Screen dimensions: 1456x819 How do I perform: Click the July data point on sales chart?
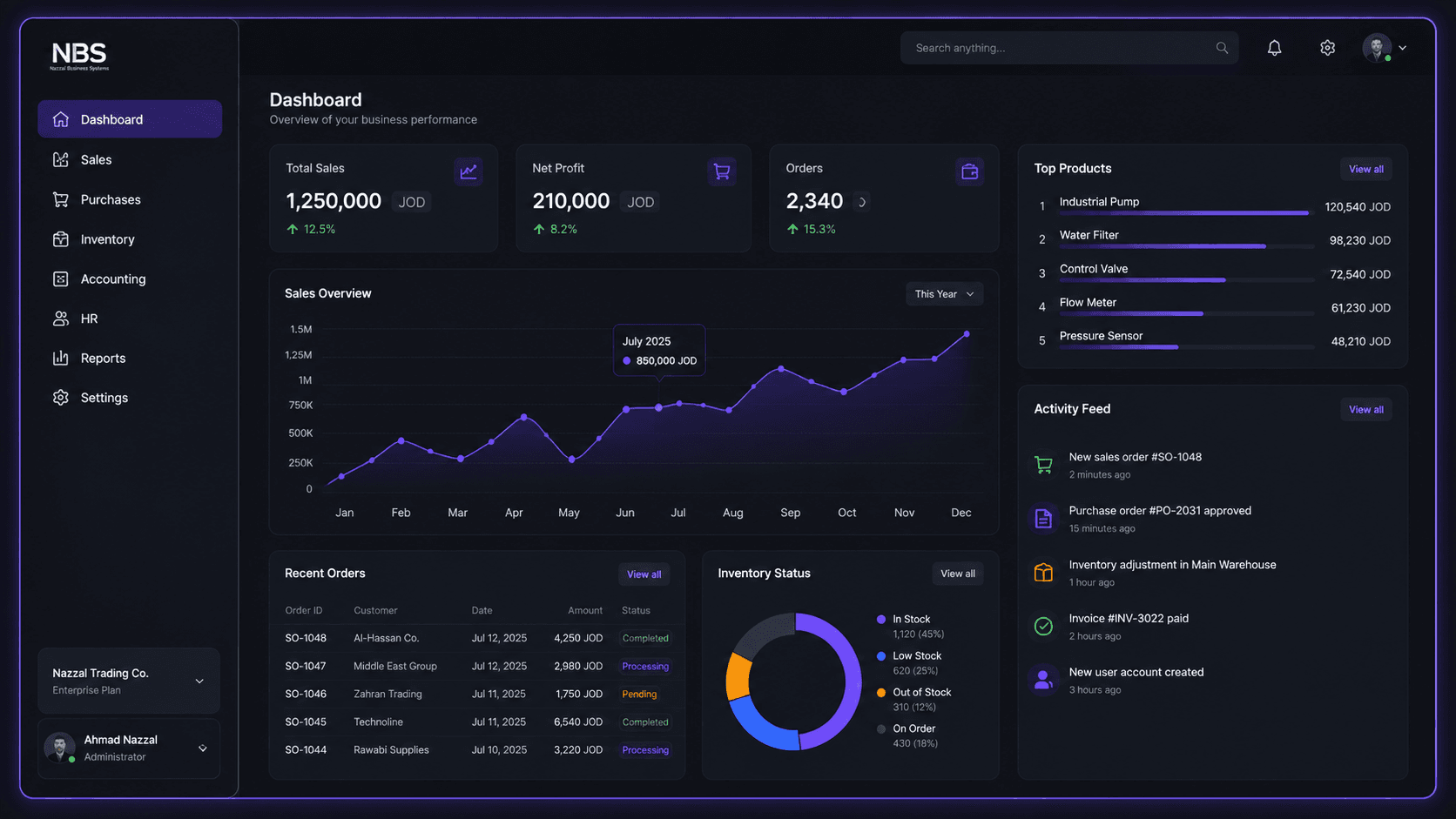click(659, 407)
